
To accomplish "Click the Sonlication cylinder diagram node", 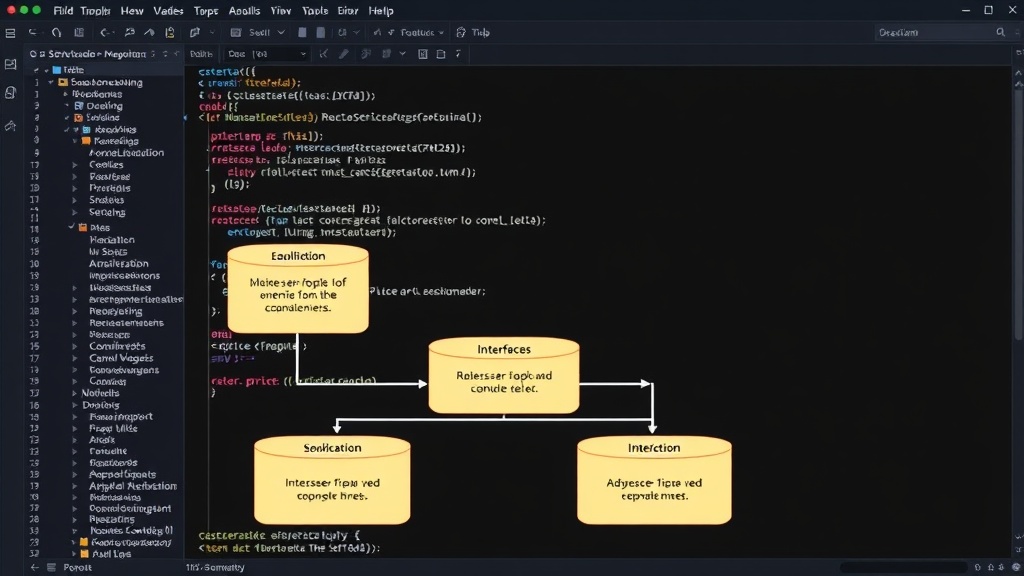I will (332, 480).
